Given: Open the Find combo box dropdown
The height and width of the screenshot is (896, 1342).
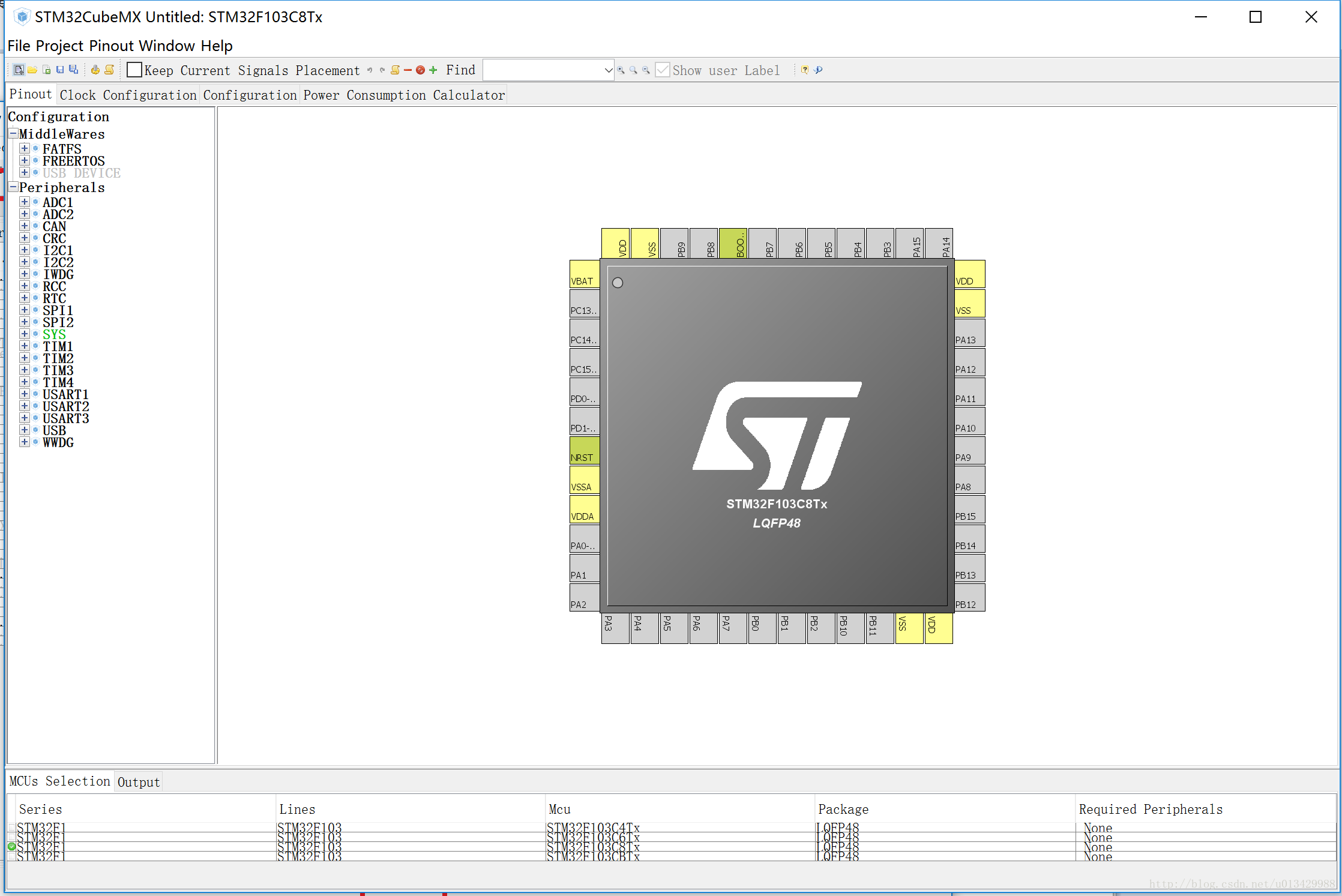Looking at the screenshot, I should click(x=607, y=70).
